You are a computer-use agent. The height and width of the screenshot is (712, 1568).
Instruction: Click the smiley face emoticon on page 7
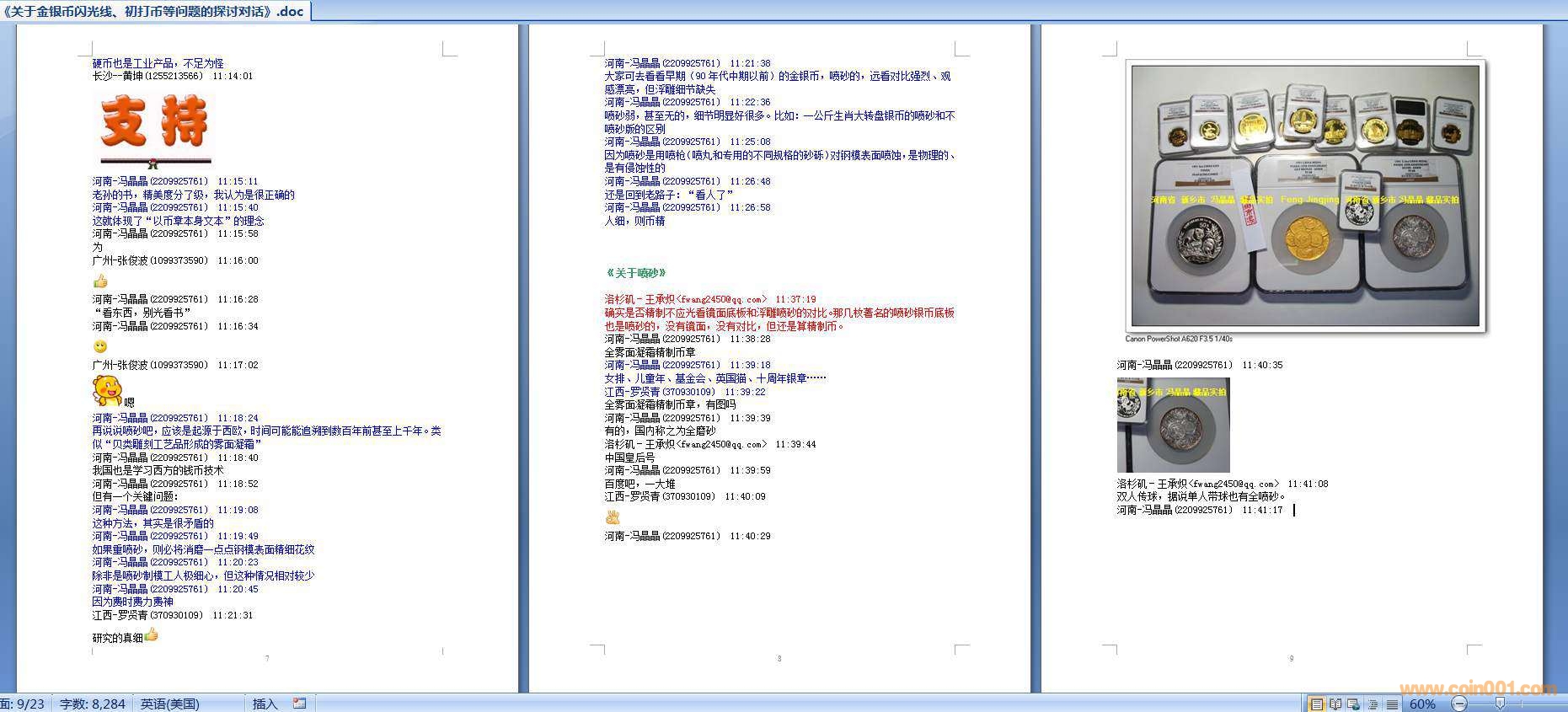click(x=100, y=346)
